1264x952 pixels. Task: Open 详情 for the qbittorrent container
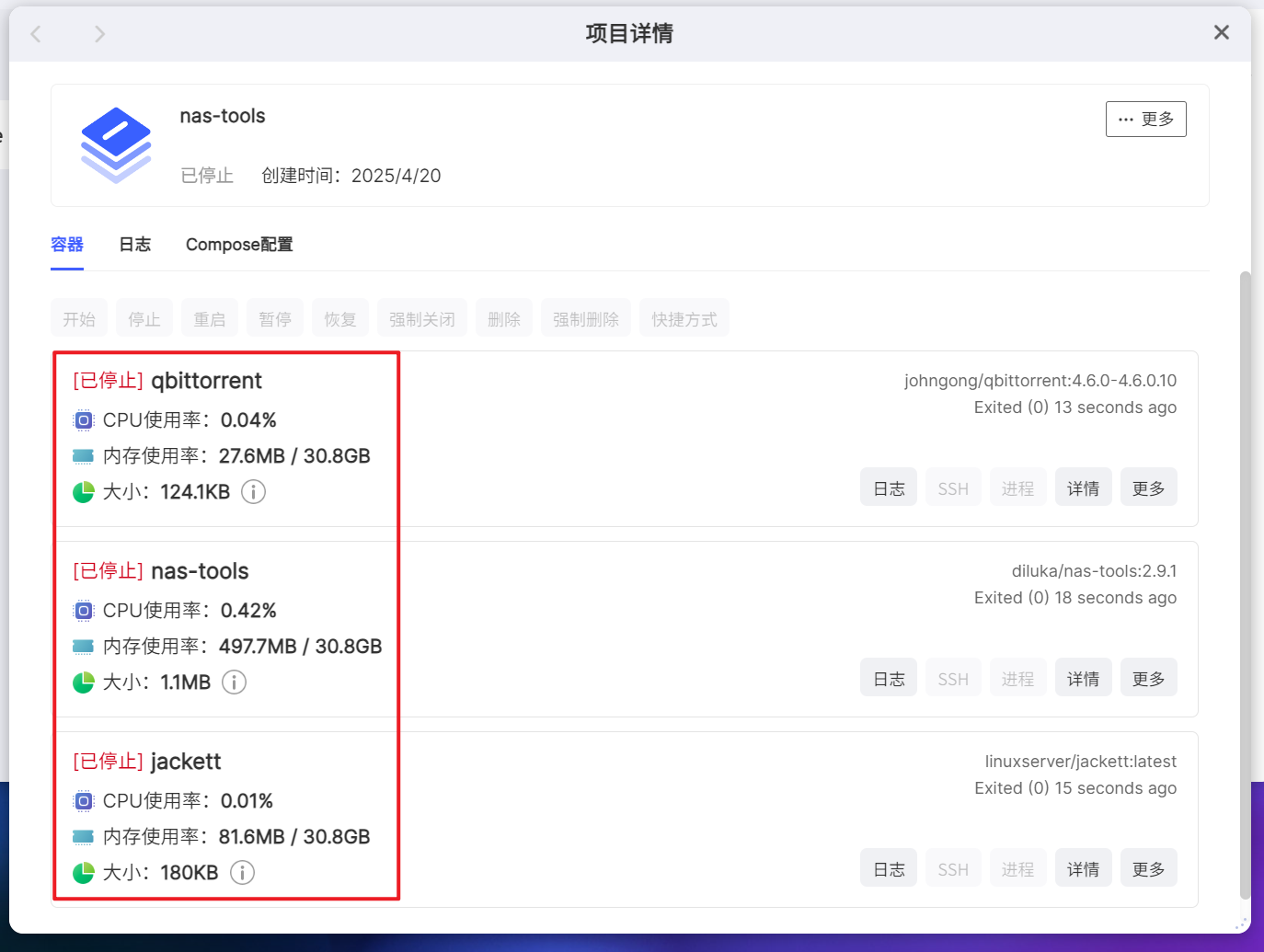1084,487
